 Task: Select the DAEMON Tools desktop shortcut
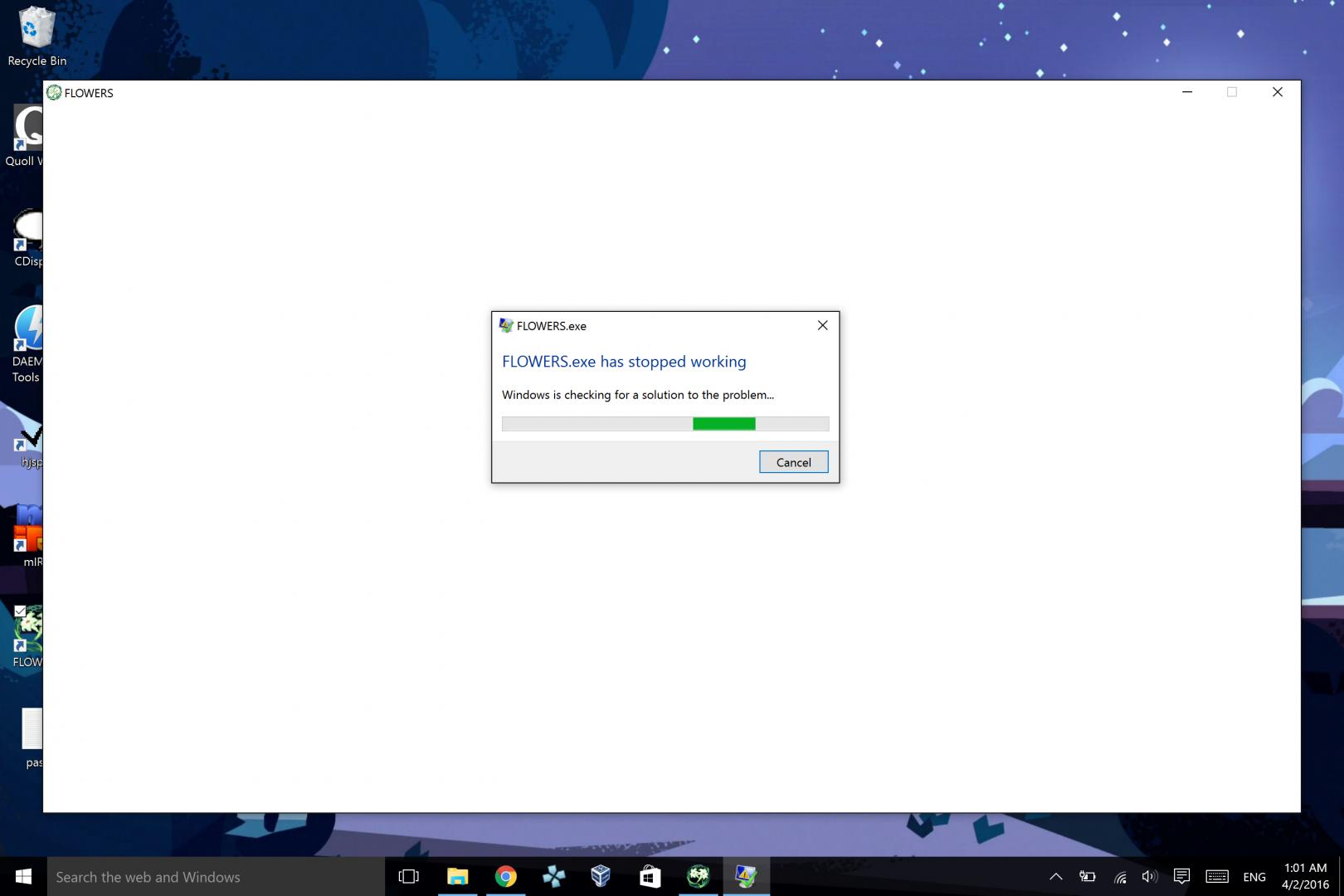(x=27, y=344)
